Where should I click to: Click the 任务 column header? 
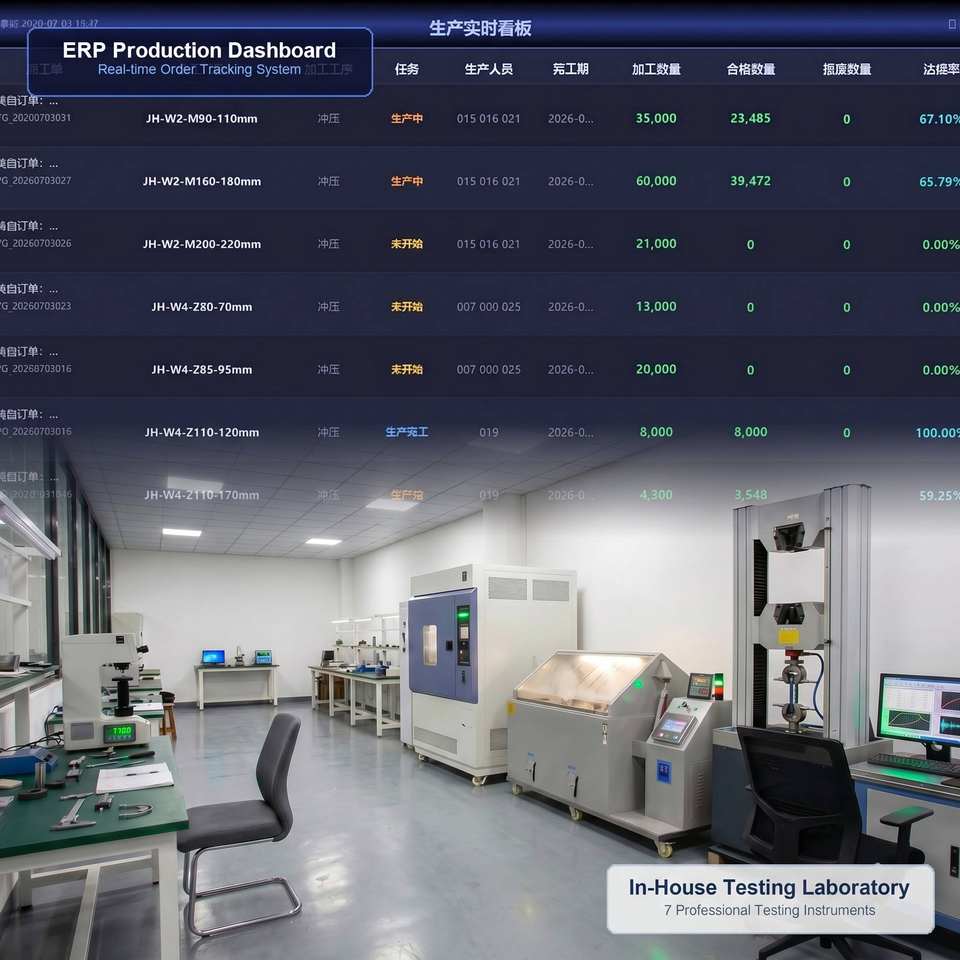[x=407, y=69]
